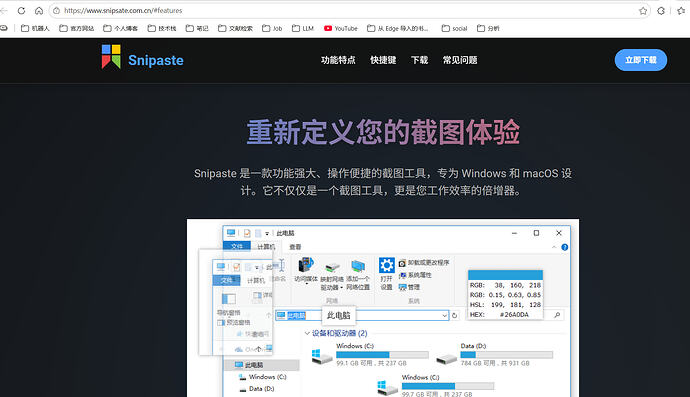Open the 笔记 bookmark folder

[197, 28]
